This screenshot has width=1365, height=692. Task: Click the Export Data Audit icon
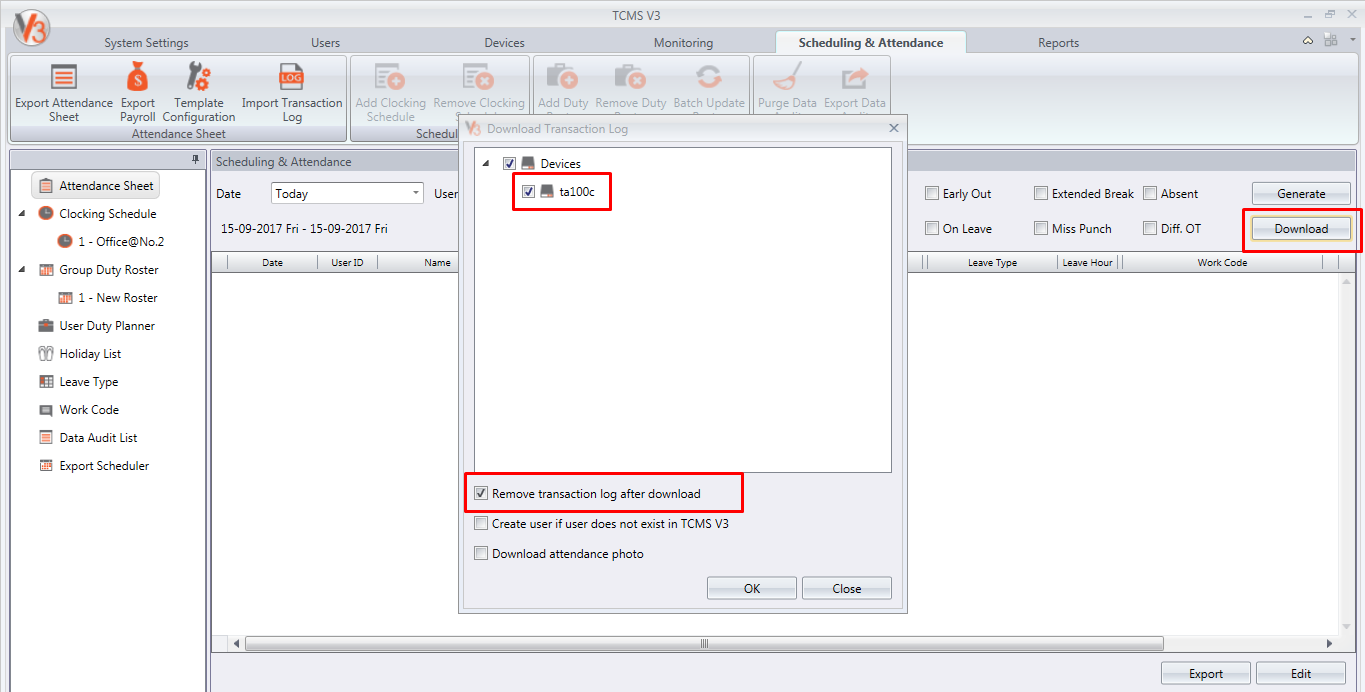click(x=855, y=77)
